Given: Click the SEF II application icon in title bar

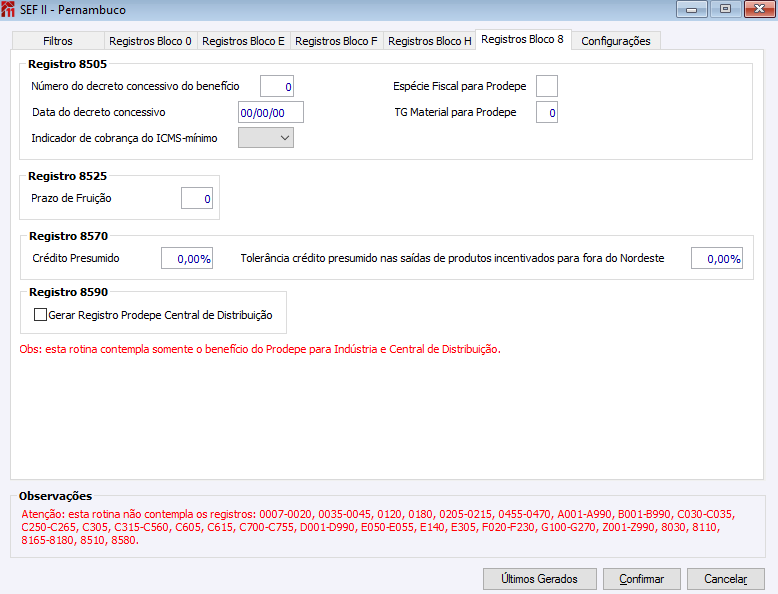Looking at the screenshot, I should pyautogui.click(x=8, y=9).
